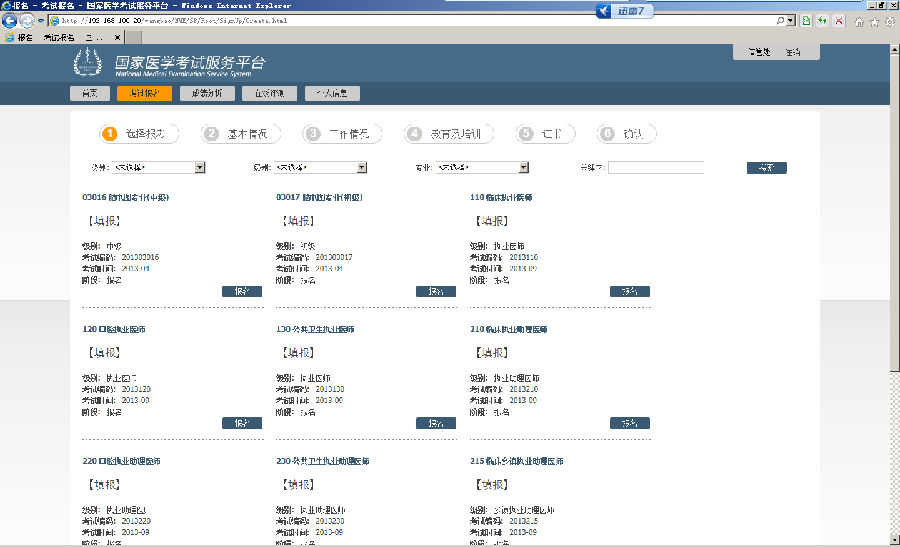This screenshot has width=900, height=547.
Task: Select step 3 工作情况 indicator
Action: click(343, 134)
